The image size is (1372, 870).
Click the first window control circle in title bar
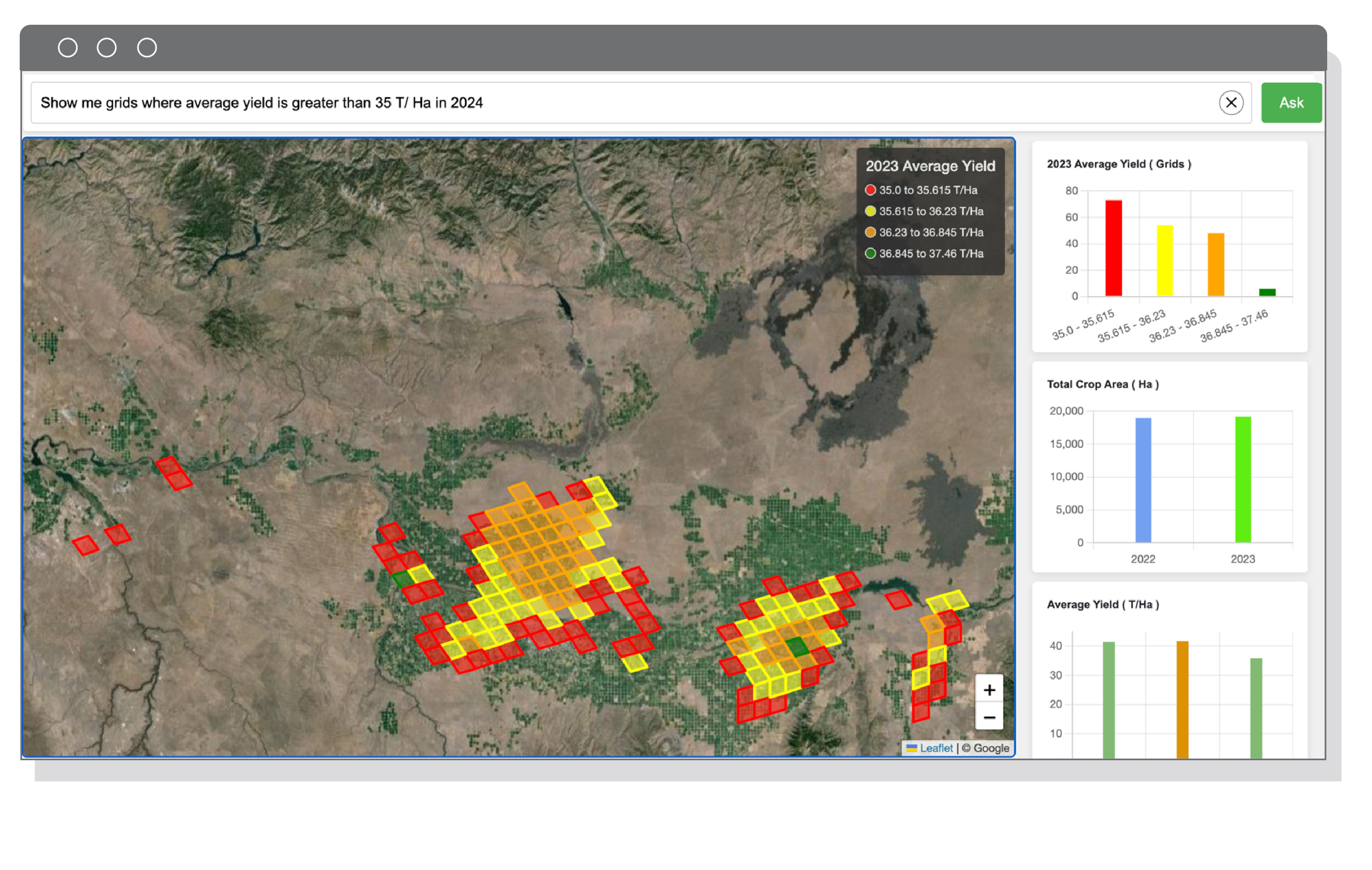click(x=68, y=47)
